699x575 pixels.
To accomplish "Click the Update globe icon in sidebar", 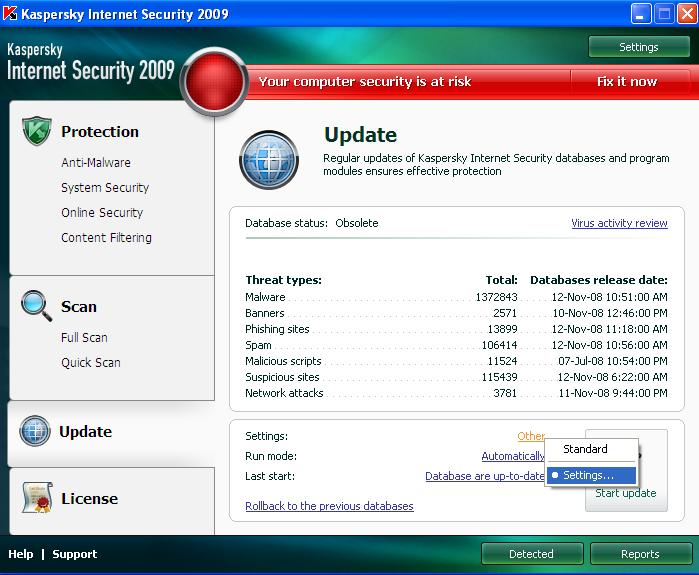I will (x=35, y=431).
